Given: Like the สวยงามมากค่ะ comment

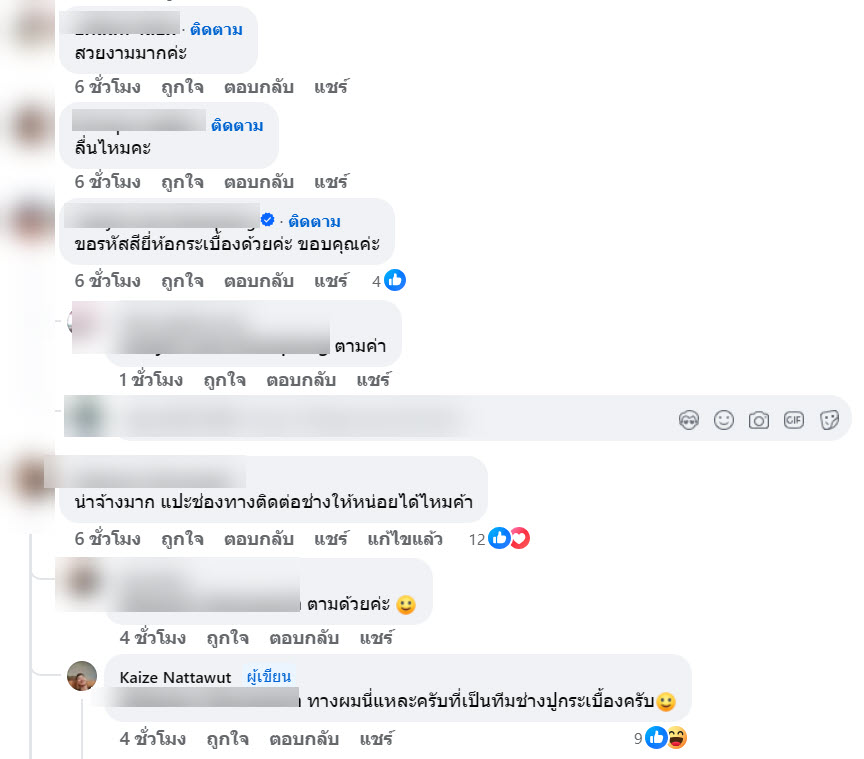Looking at the screenshot, I should click(x=182, y=87).
